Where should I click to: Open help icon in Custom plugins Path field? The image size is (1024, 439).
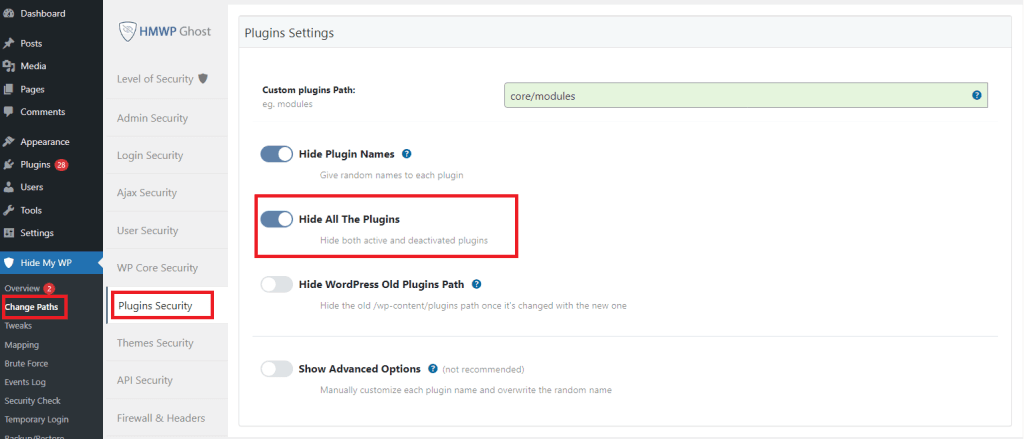pos(976,95)
